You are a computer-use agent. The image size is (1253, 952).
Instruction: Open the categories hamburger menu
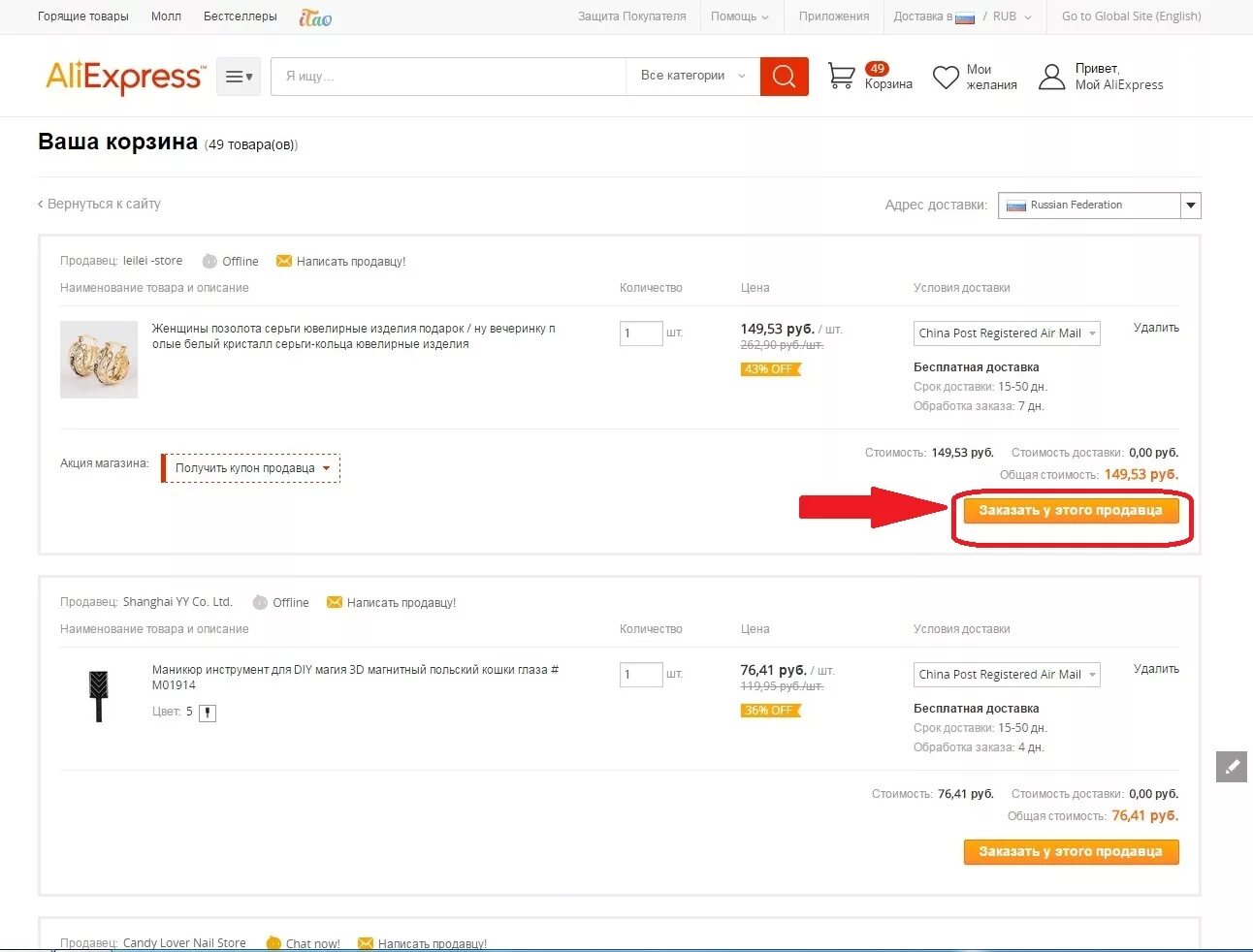click(239, 77)
